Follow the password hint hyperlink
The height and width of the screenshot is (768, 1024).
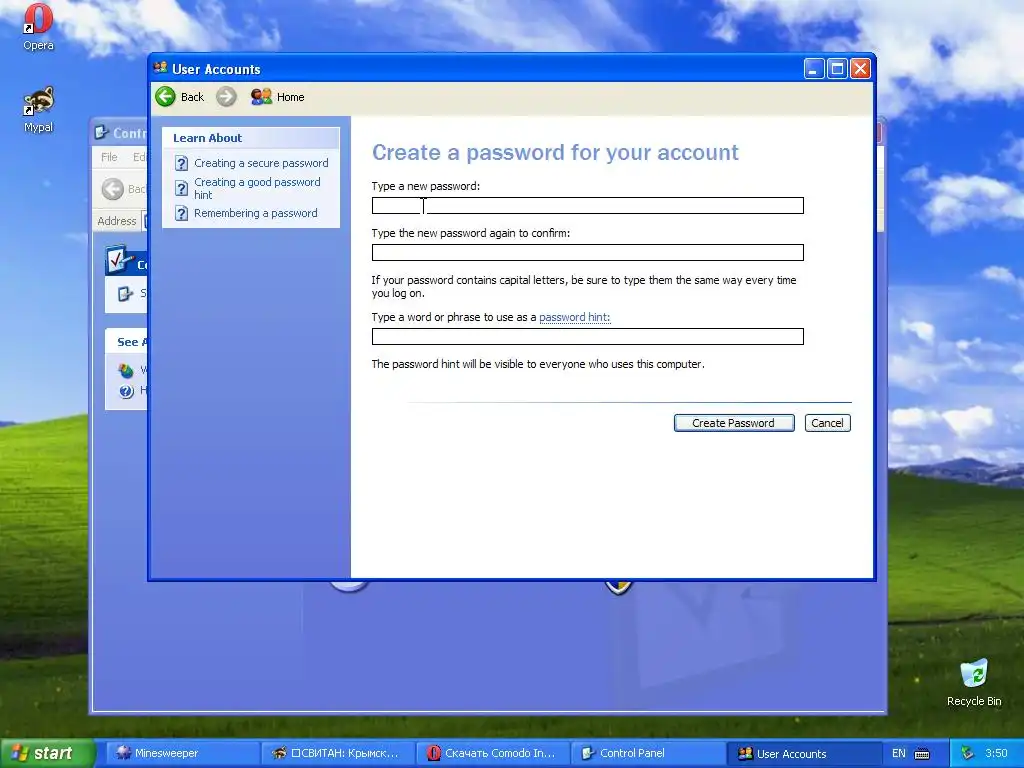[x=575, y=317]
